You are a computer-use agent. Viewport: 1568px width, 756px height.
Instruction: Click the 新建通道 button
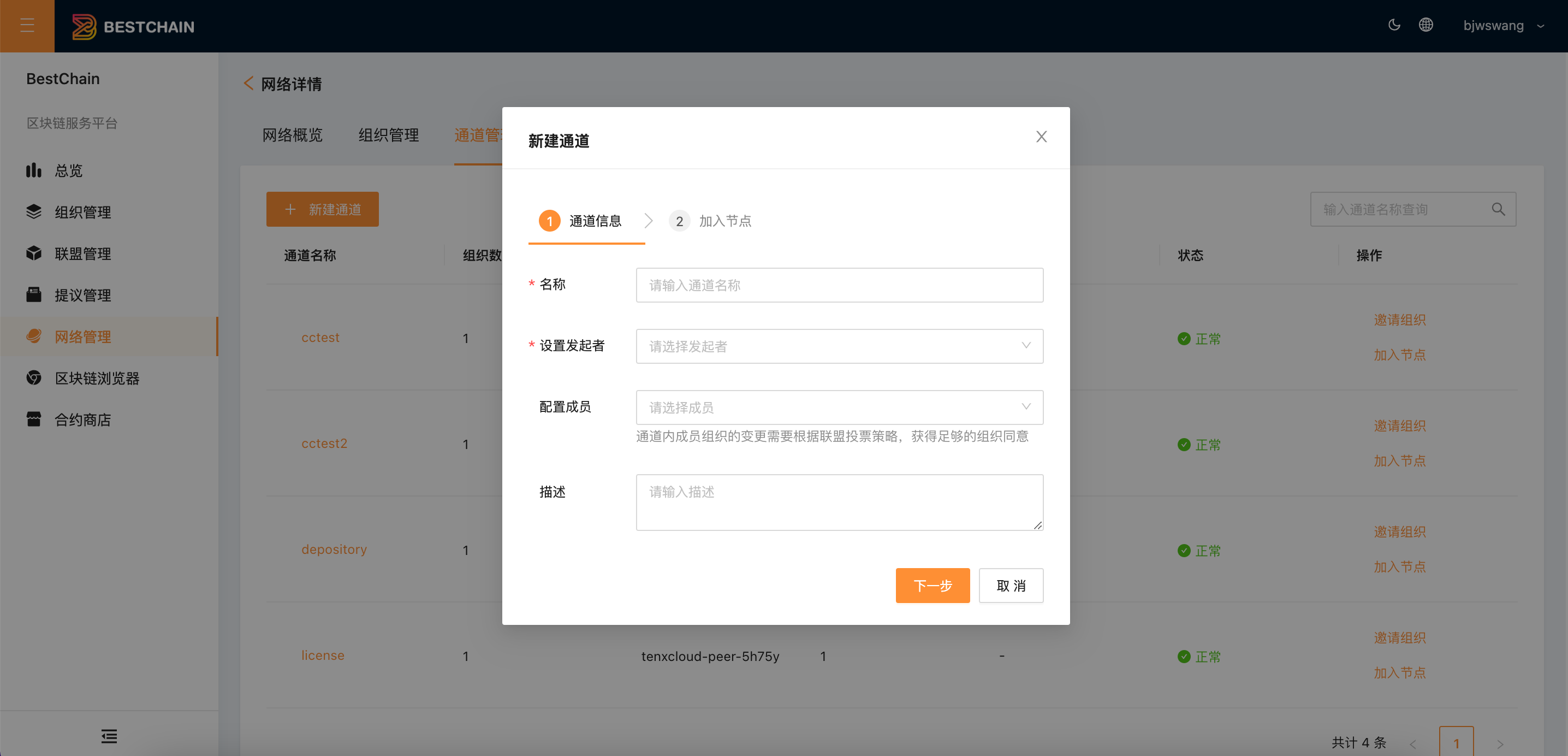click(x=322, y=209)
